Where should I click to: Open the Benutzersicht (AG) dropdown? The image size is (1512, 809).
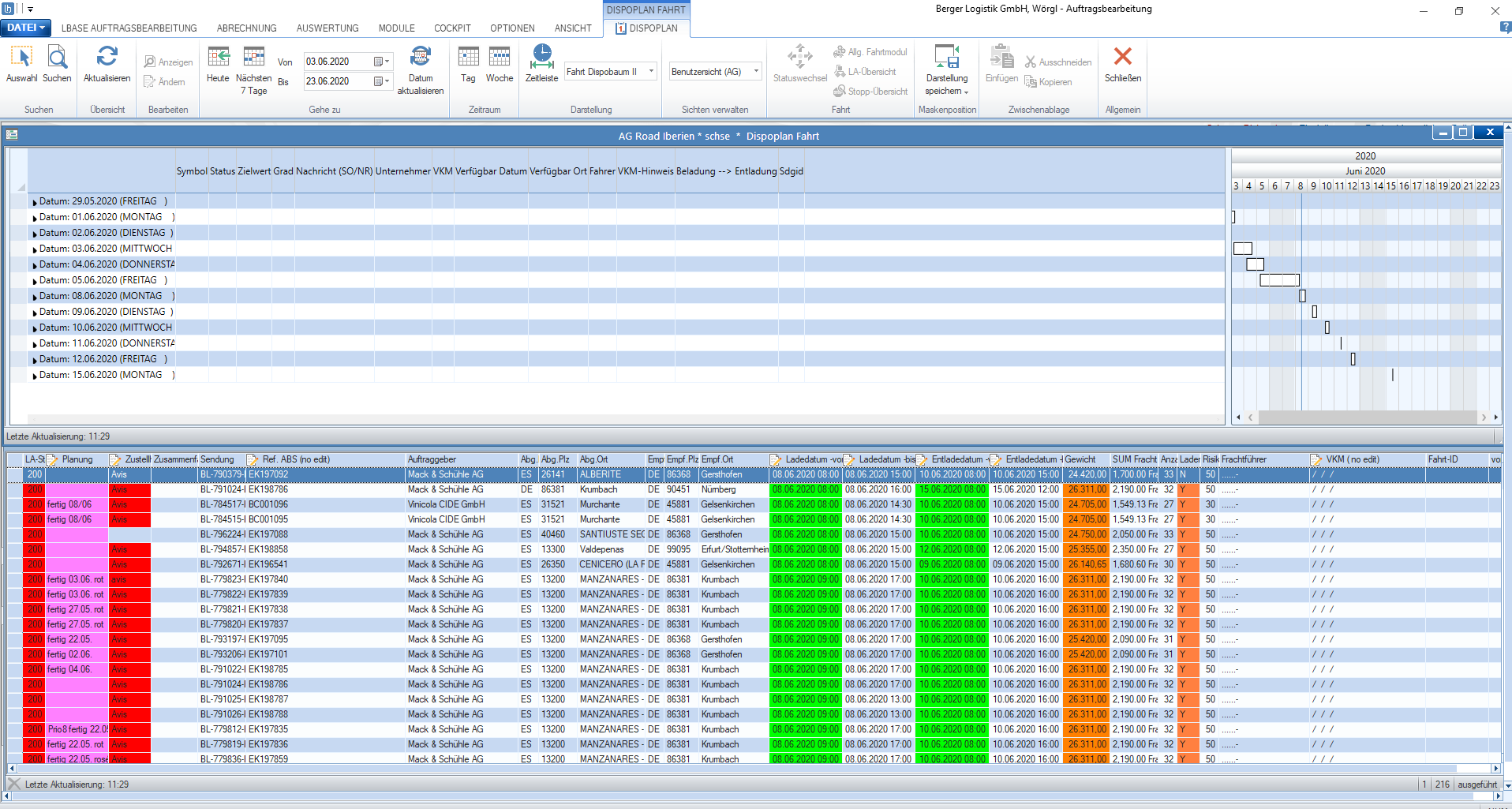tap(756, 72)
